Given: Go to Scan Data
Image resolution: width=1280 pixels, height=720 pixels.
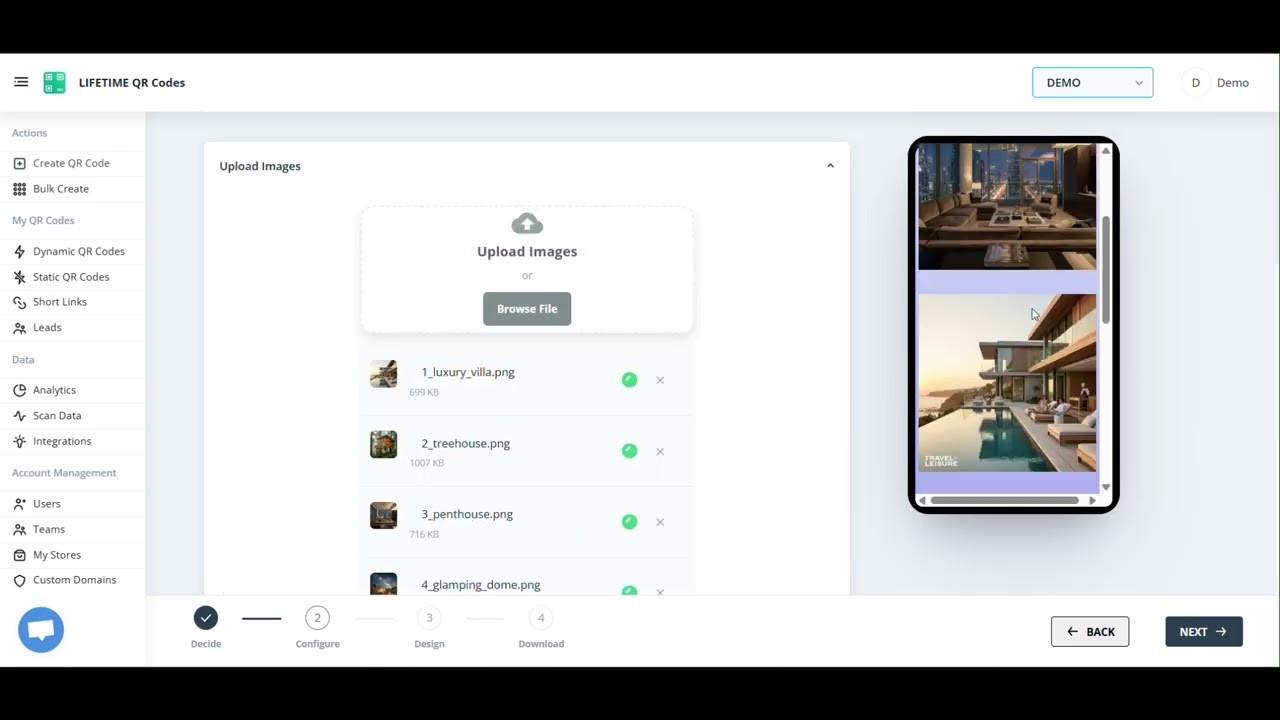Looking at the screenshot, I should [57, 416].
